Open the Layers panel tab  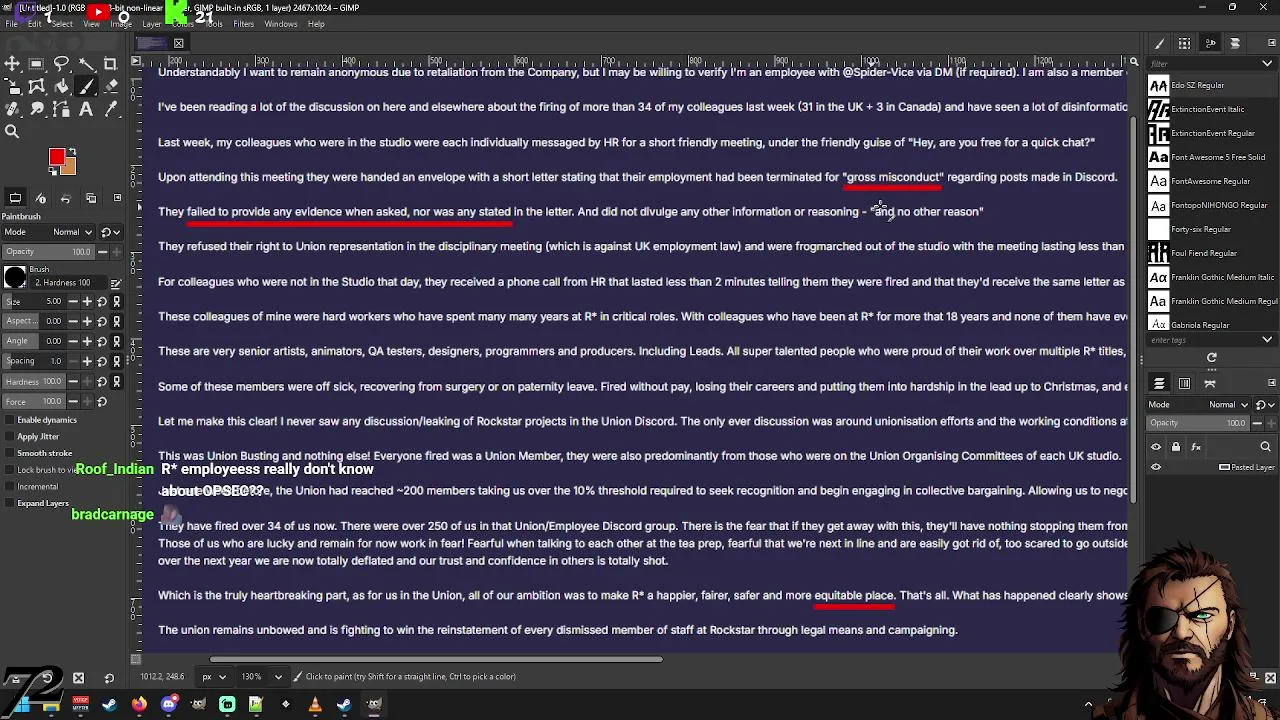(1159, 384)
